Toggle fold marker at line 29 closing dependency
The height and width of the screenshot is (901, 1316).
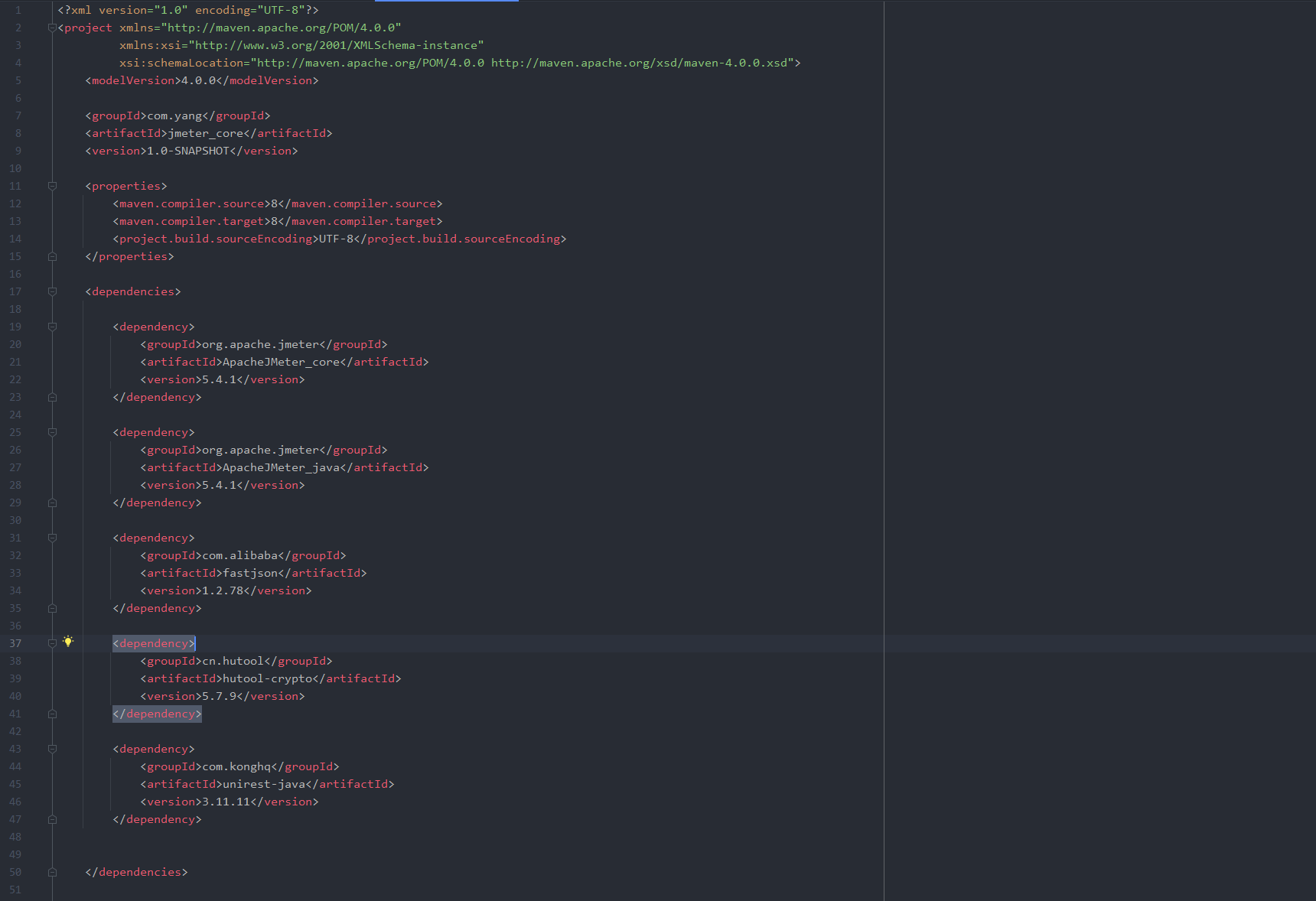coord(52,503)
